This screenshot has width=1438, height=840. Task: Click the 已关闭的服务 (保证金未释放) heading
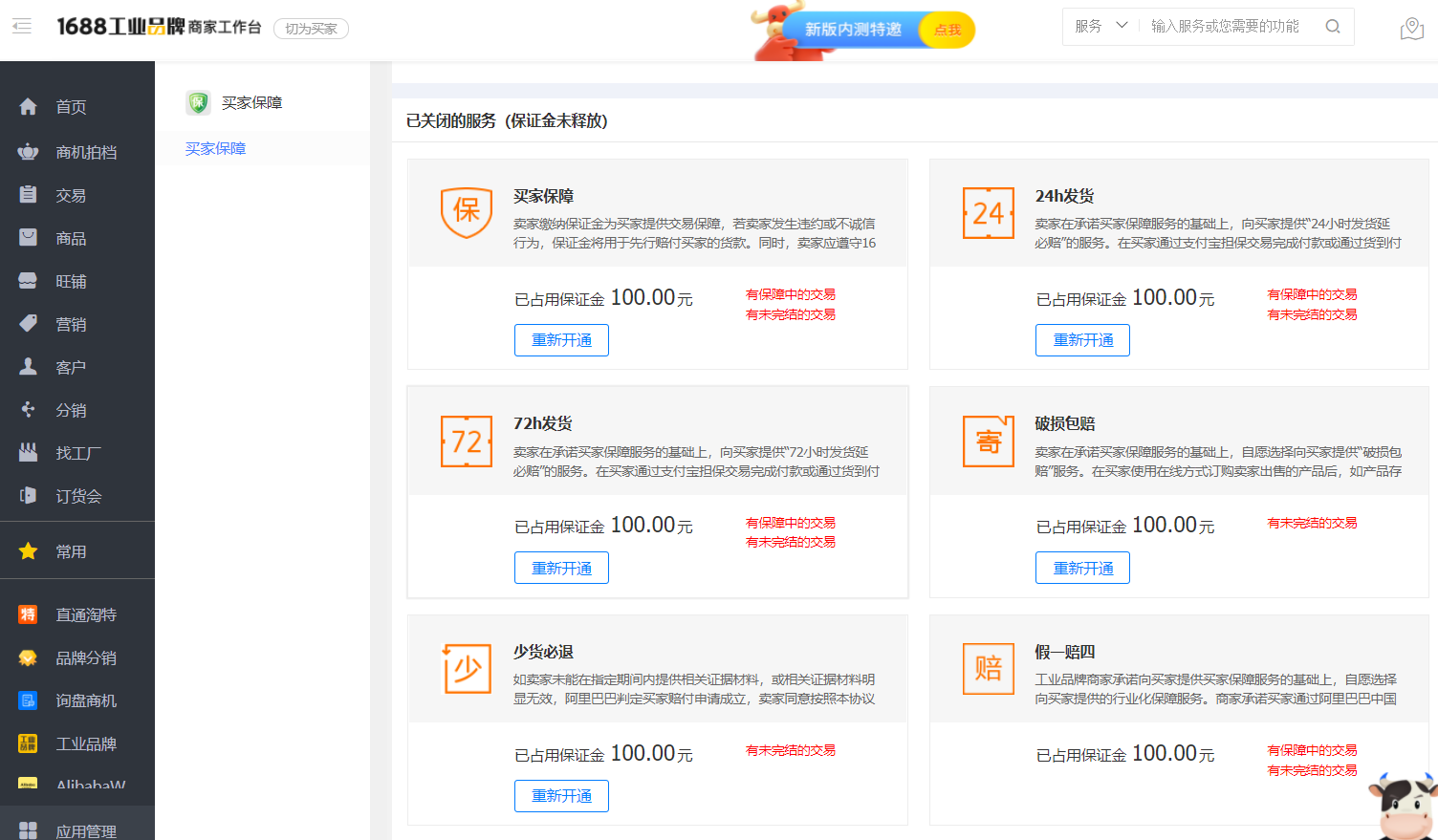[507, 120]
